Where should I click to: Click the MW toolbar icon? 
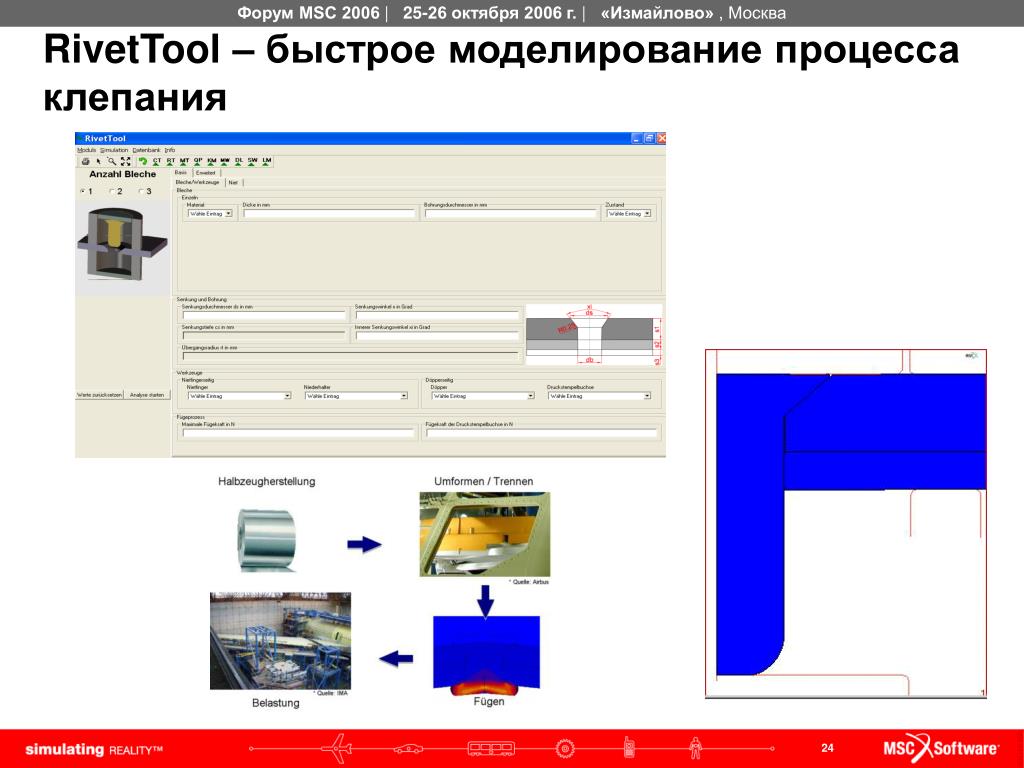pyautogui.click(x=225, y=161)
